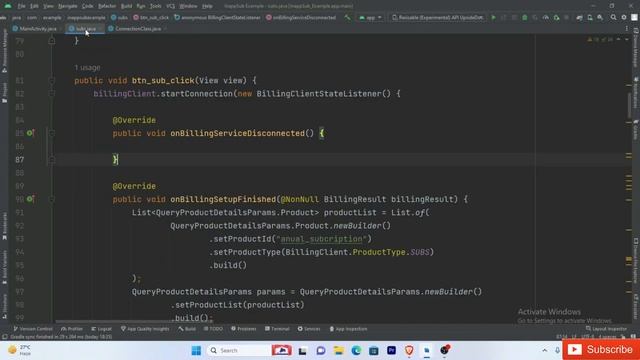Collapse onBillingServiceDisconnected fold at line 85
640x360 pixels.
tap(52, 133)
